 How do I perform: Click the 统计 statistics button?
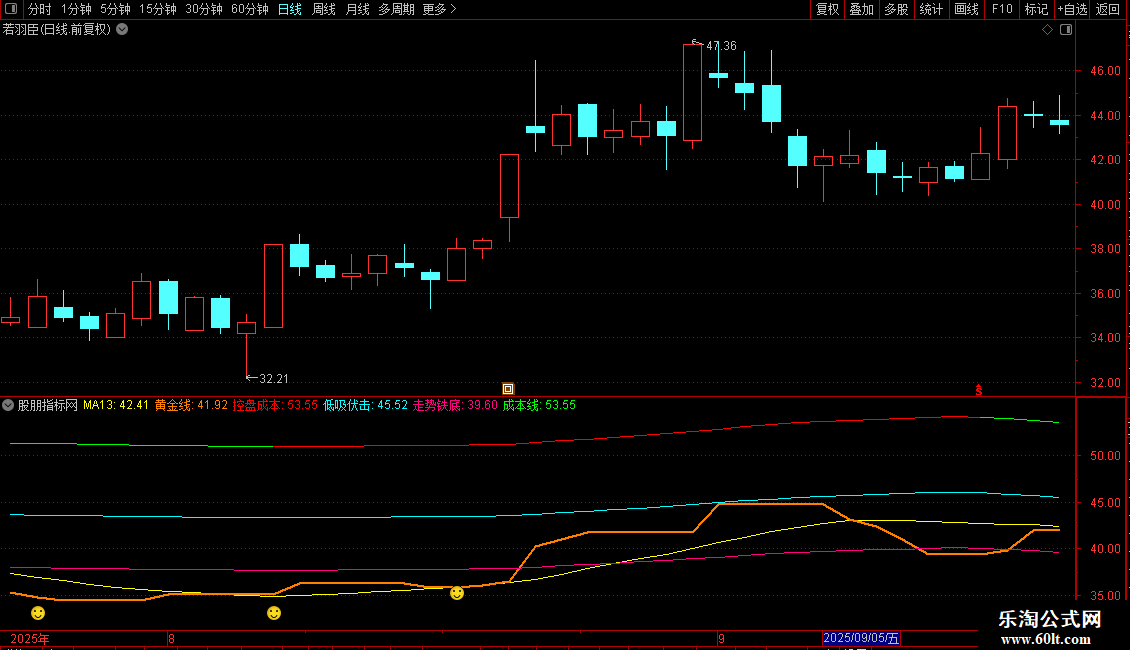click(931, 9)
